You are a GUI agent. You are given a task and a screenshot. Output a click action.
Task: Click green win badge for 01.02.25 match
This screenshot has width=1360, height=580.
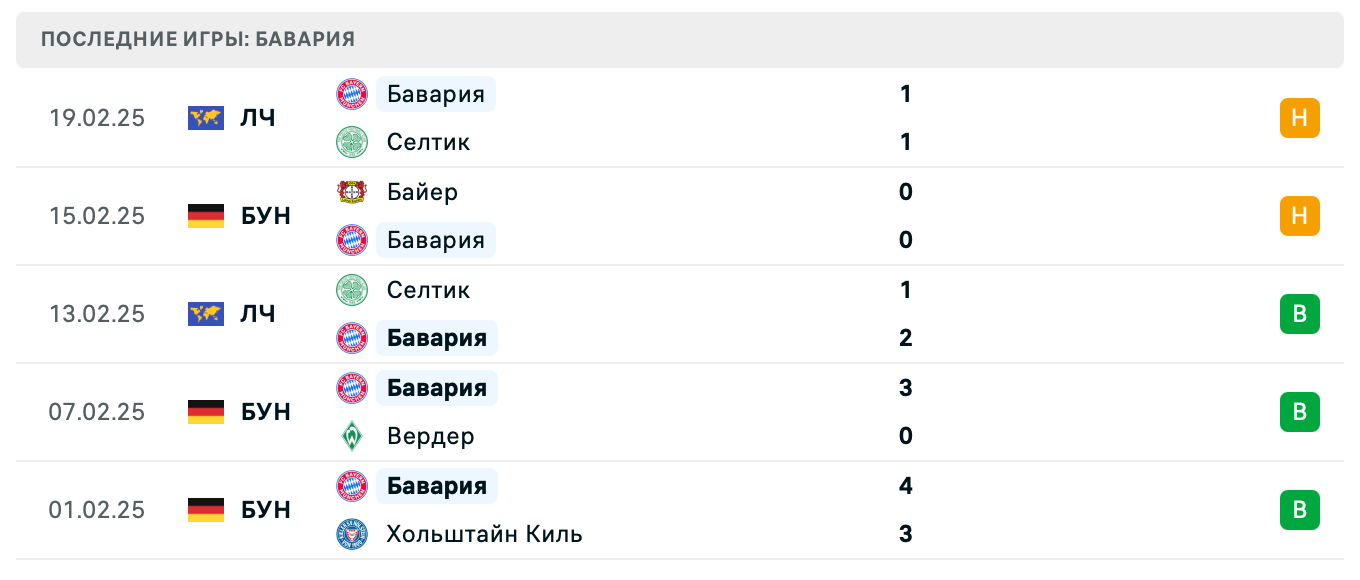[x=1299, y=510]
